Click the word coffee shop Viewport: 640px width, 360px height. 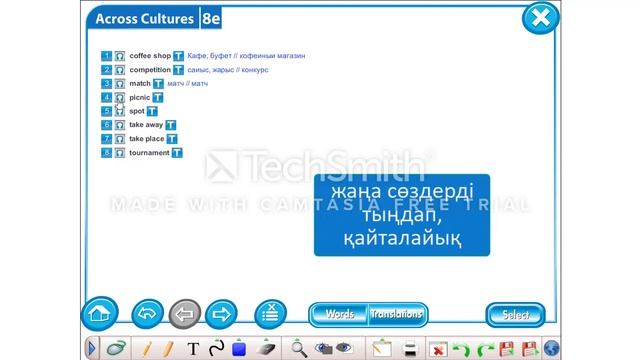[x=150, y=56]
